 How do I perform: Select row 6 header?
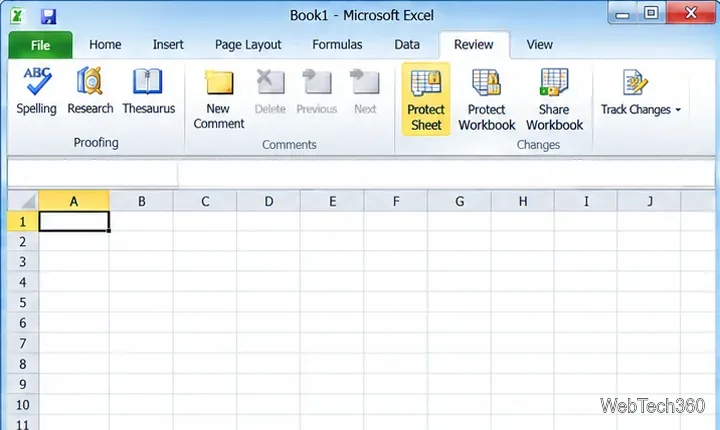[23, 323]
